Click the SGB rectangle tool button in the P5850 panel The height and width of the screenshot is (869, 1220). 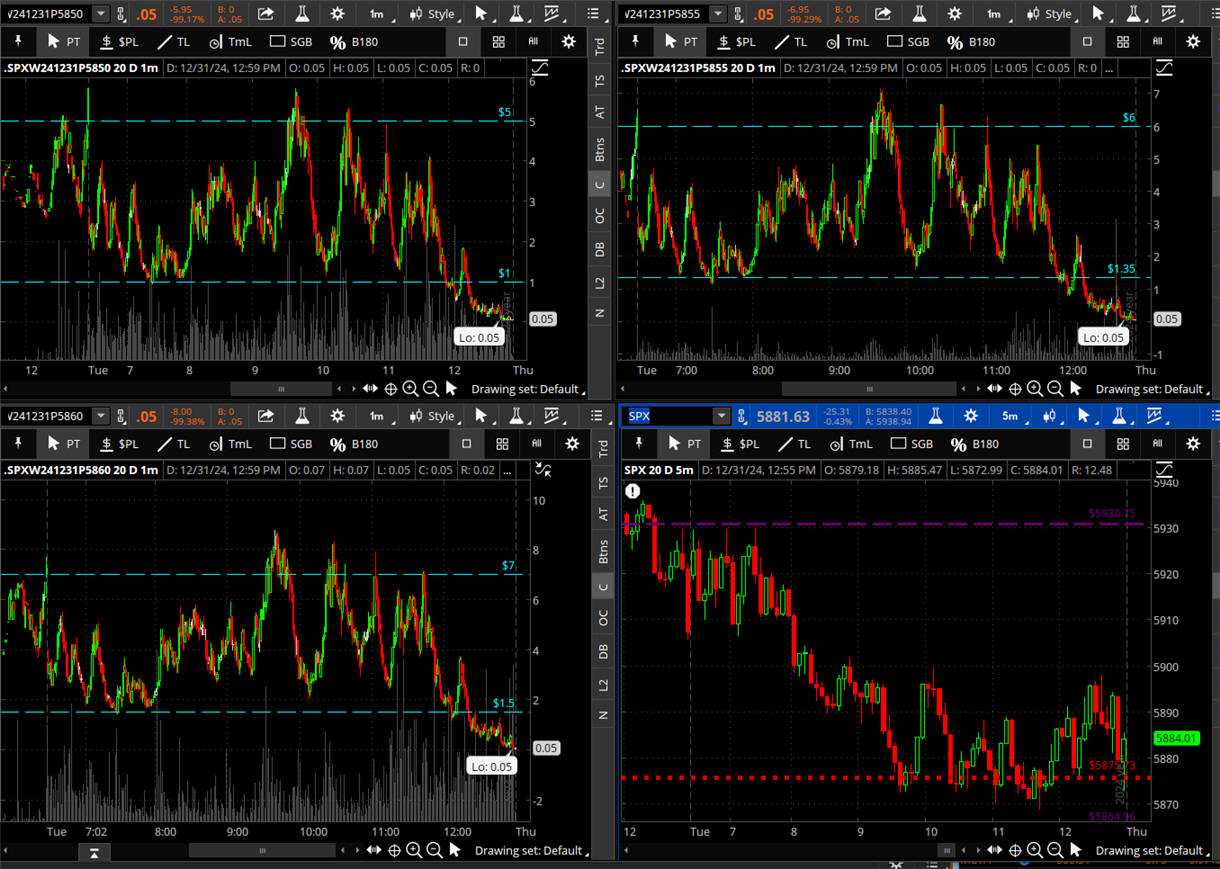pyautogui.click(x=289, y=42)
